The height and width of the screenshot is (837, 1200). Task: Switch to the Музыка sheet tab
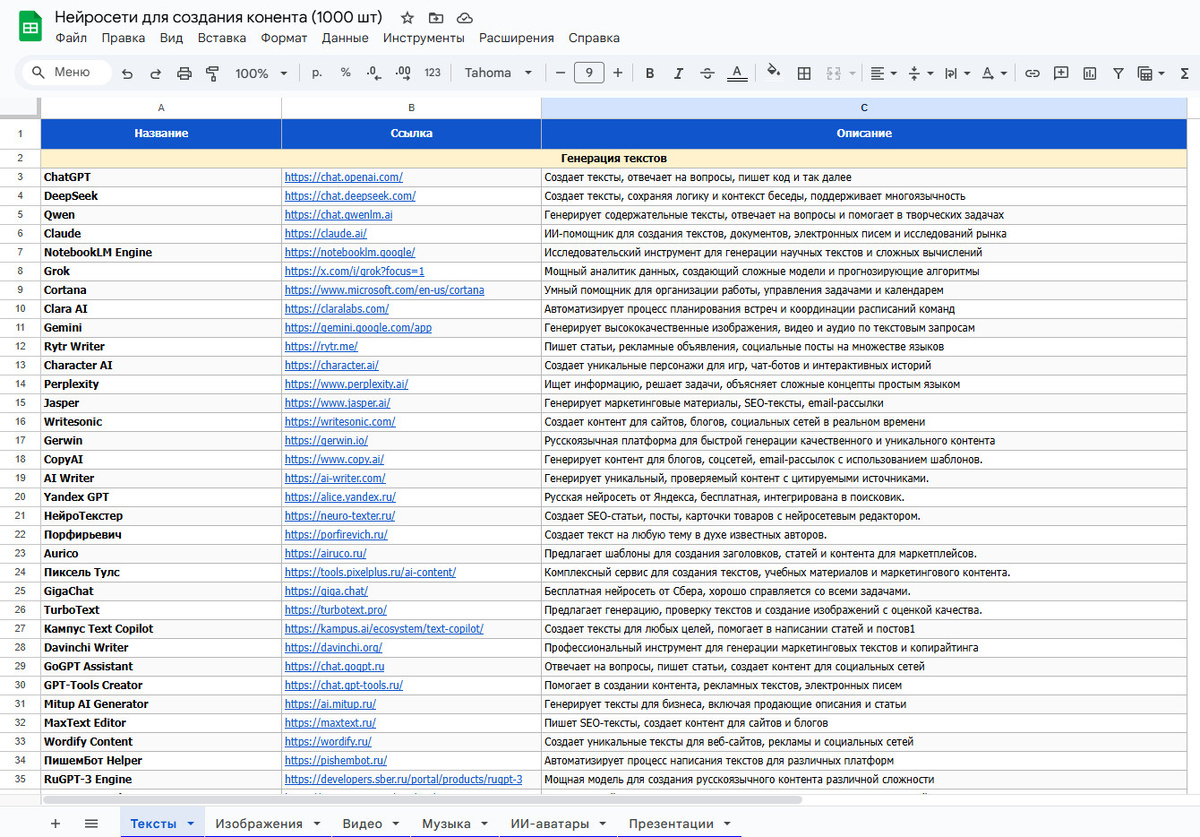click(446, 824)
